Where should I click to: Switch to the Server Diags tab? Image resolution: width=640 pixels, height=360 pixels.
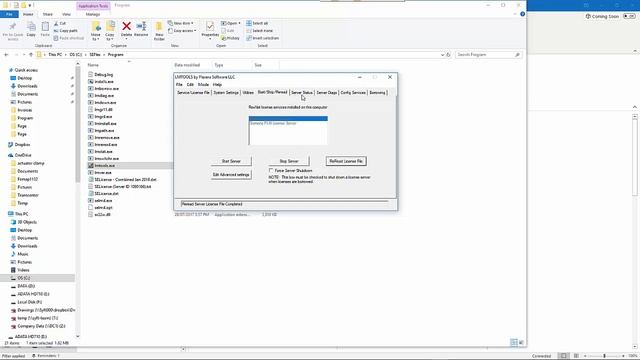(x=327, y=93)
